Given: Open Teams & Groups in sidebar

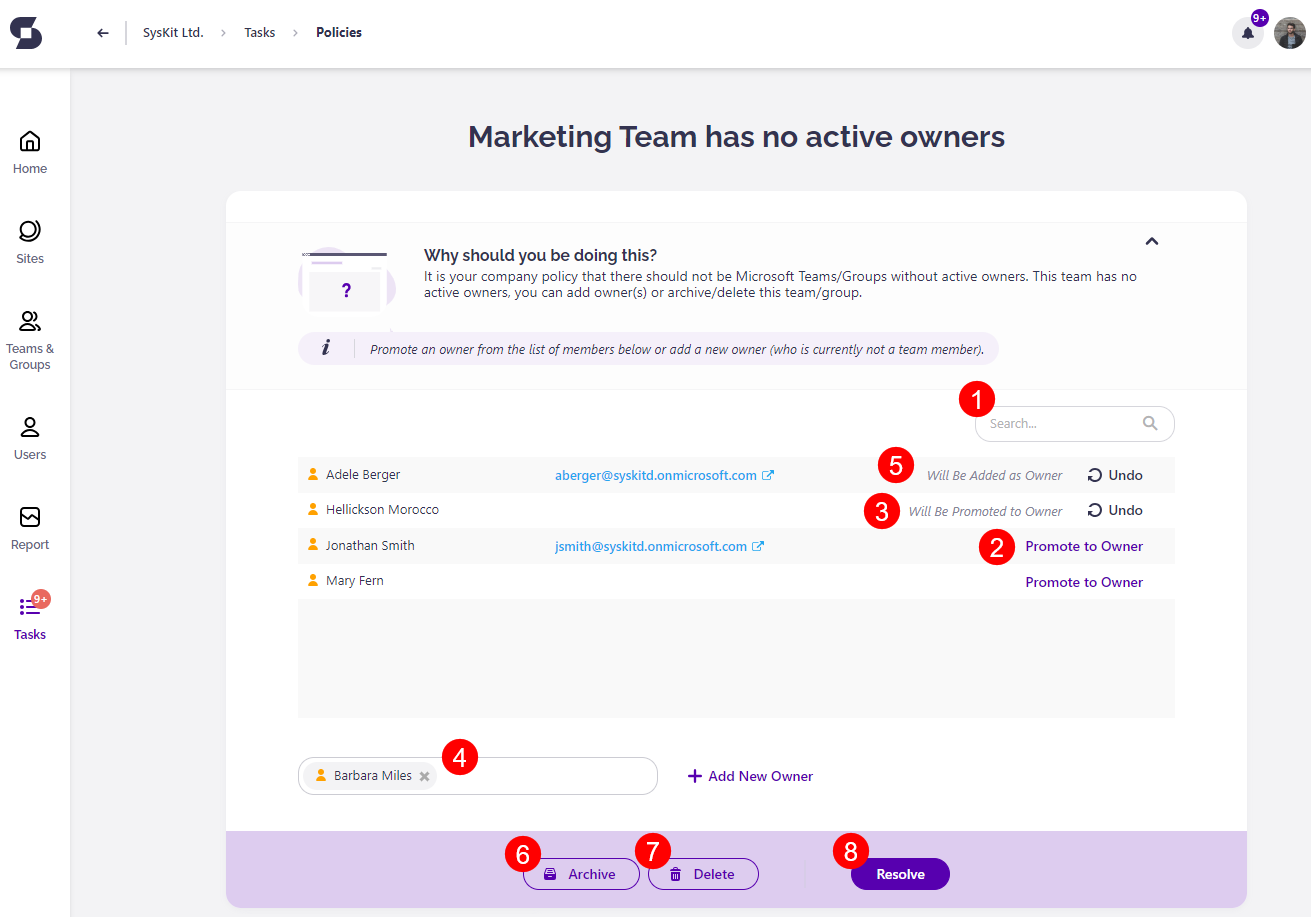Looking at the screenshot, I should pyautogui.click(x=30, y=340).
